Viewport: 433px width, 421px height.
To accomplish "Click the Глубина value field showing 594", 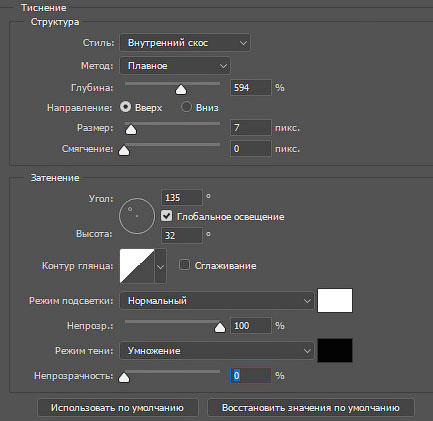I will pos(251,88).
